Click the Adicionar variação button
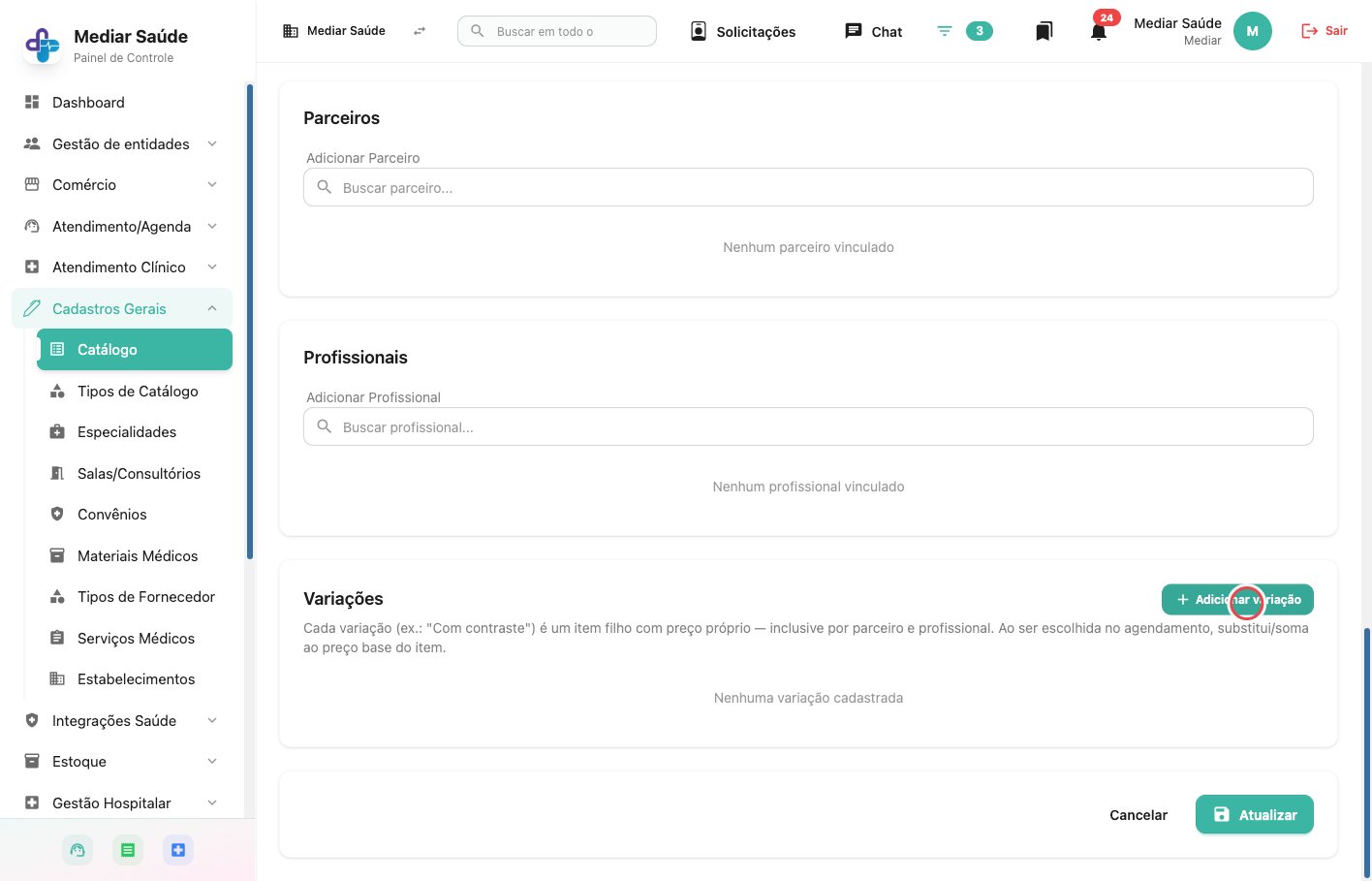This screenshot has width=1372, height=881. pyautogui.click(x=1237, y=599)
